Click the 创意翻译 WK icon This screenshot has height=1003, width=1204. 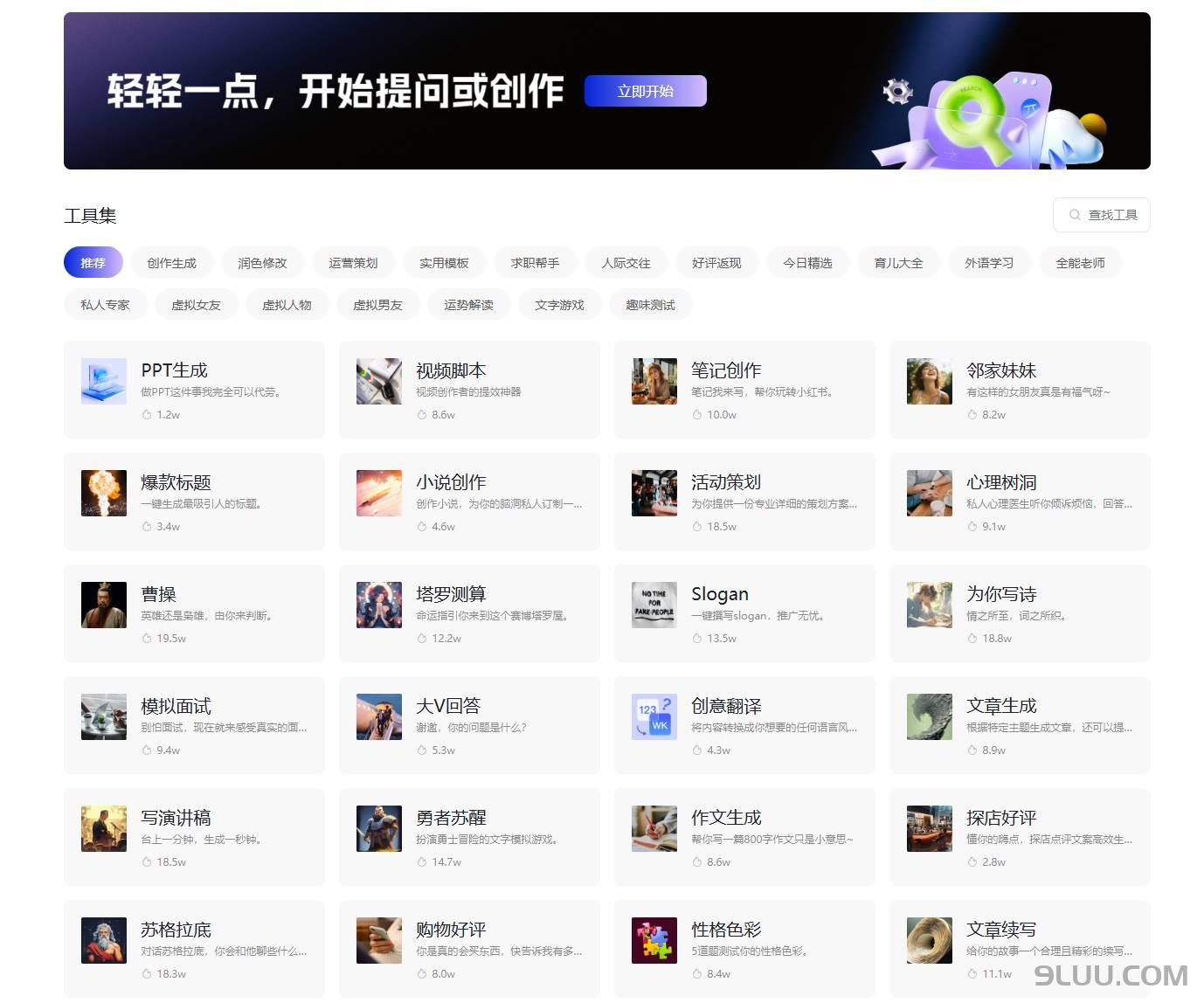coord(654,716)
